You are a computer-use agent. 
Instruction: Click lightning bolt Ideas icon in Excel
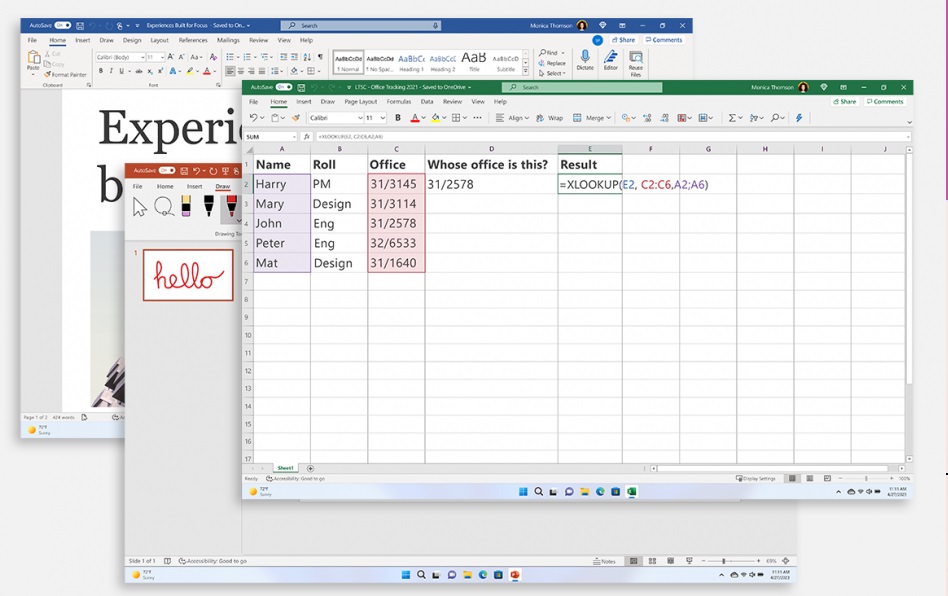pos(799,118)
